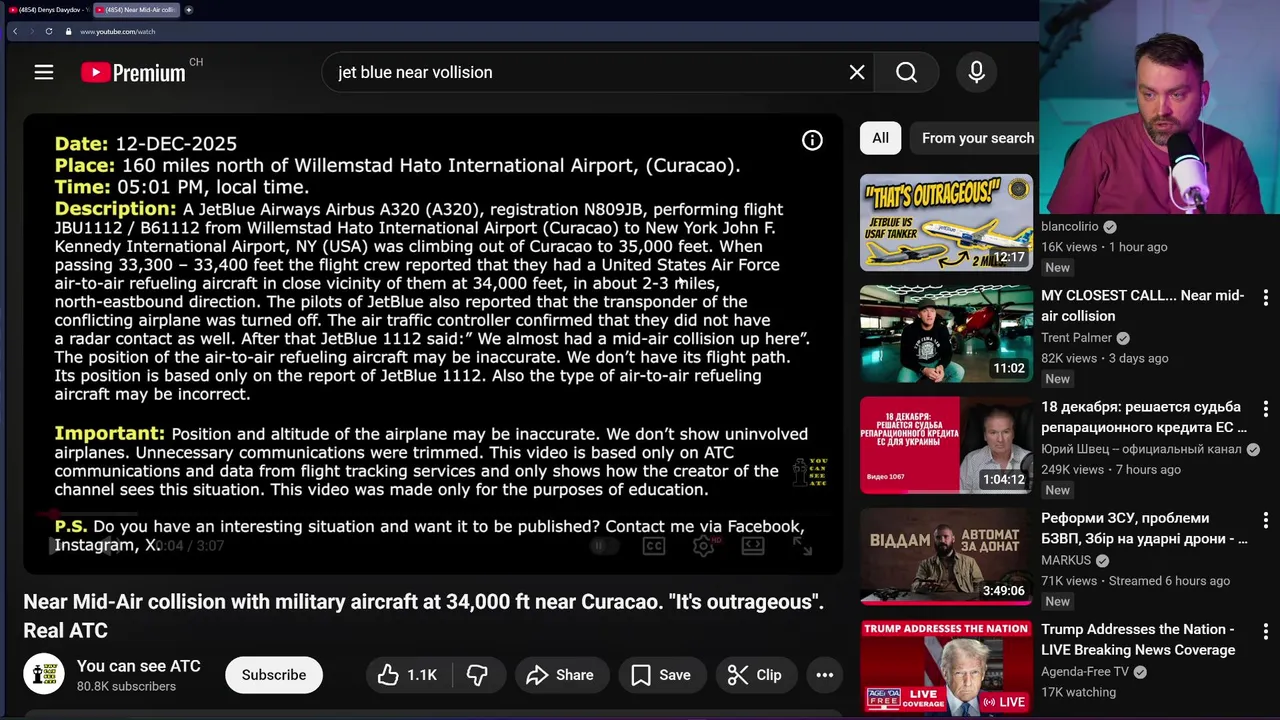The width and height of the screenshot is (1280, 720).
Task: Enter fullscreen mode in the player
Action: click(802, 545)
